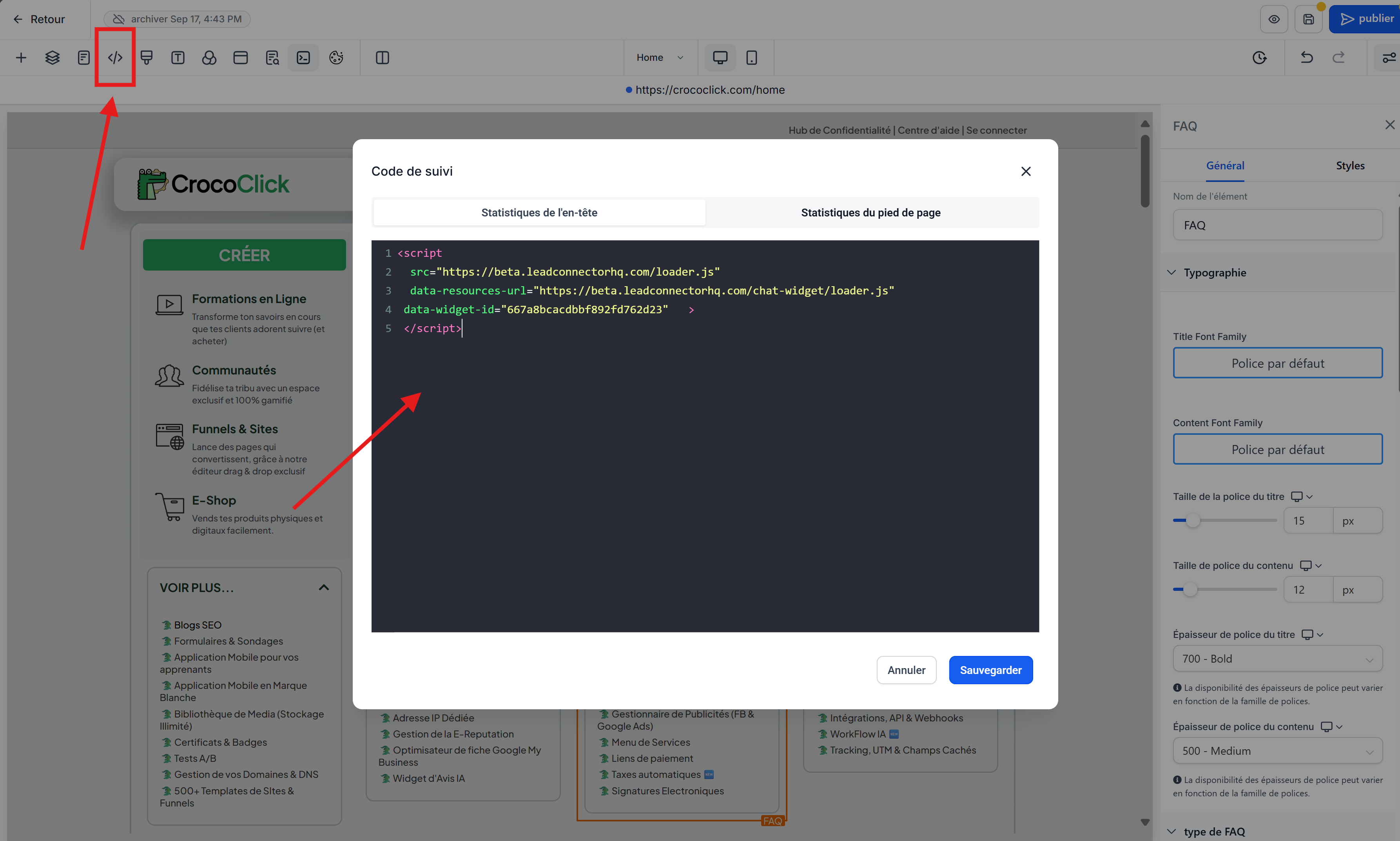This screenshot has height=841, width=1400.
Task: Toggle the page preview eye icon
Action: pyautogui.click(x=1274, y=19)
